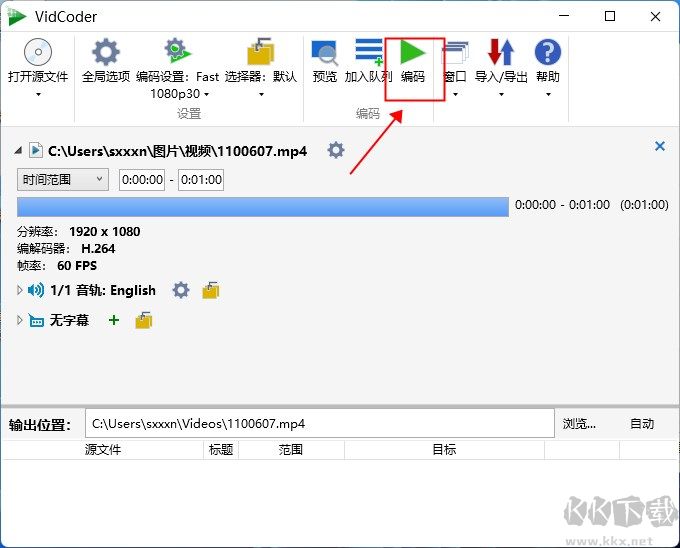The width and height of the screenshot is (680, 548).
Task: Click the video file icon before path
Action: coord(36,150)
